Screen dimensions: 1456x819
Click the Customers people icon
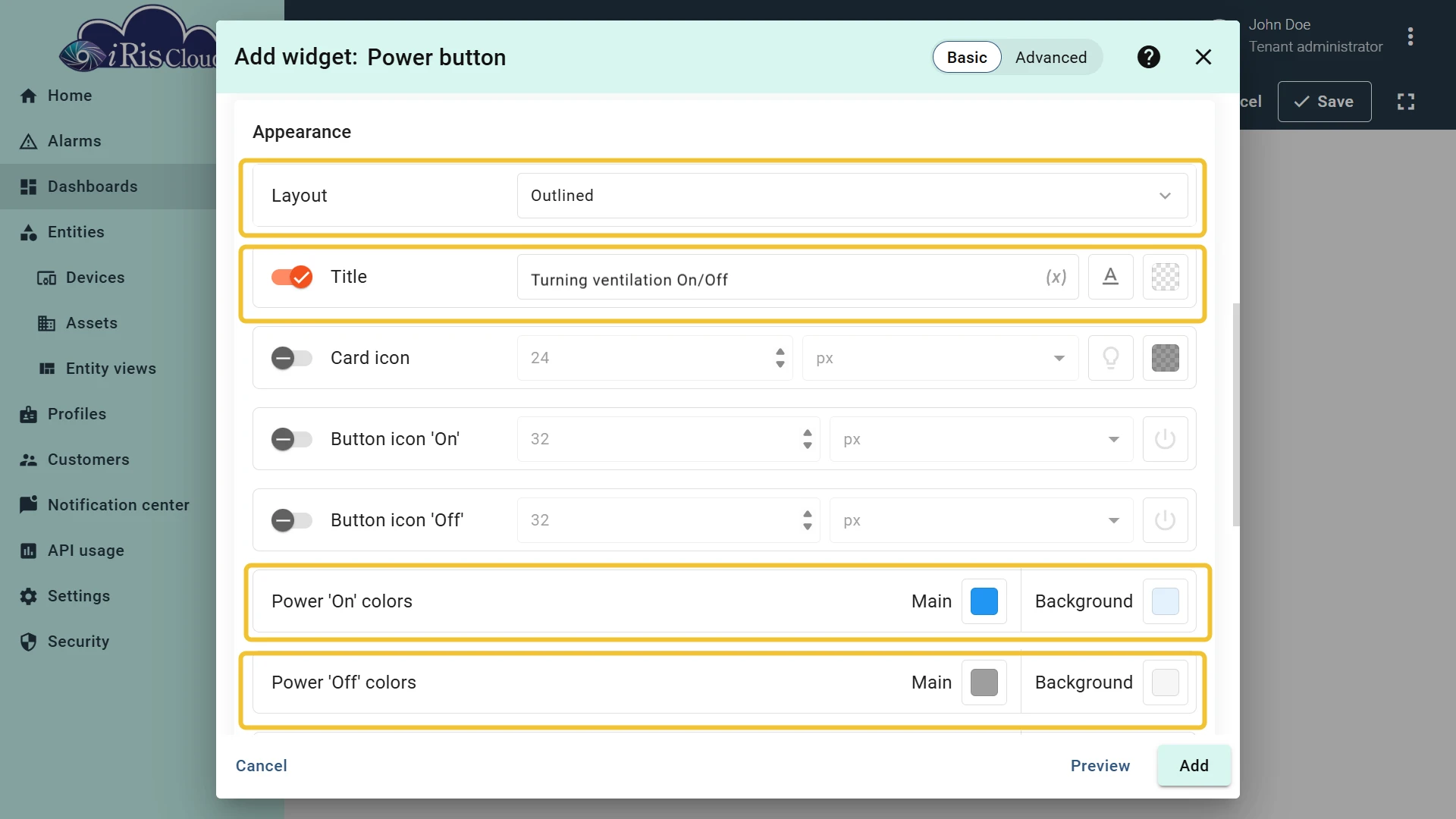click(x=28, y=460)
